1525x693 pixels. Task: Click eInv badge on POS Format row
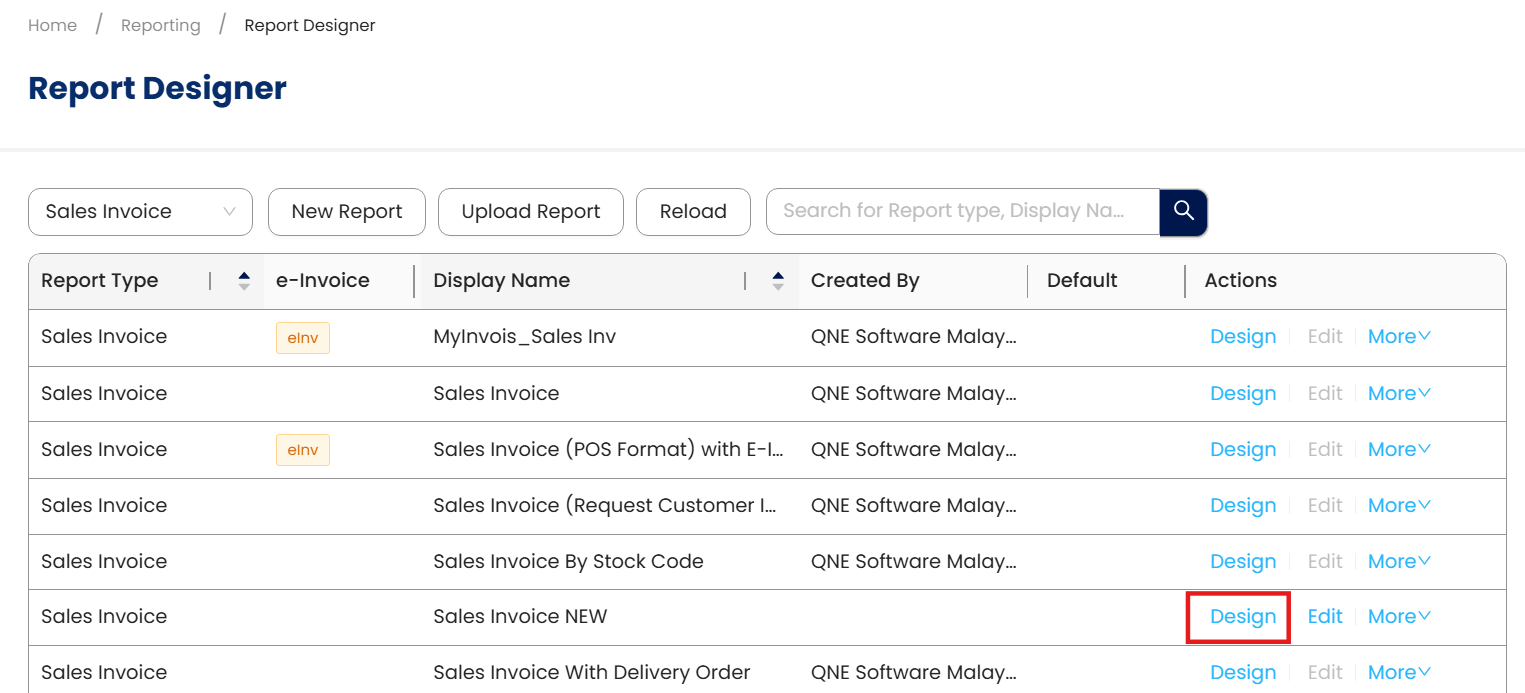pyautogui.click(x=302, y=450)
